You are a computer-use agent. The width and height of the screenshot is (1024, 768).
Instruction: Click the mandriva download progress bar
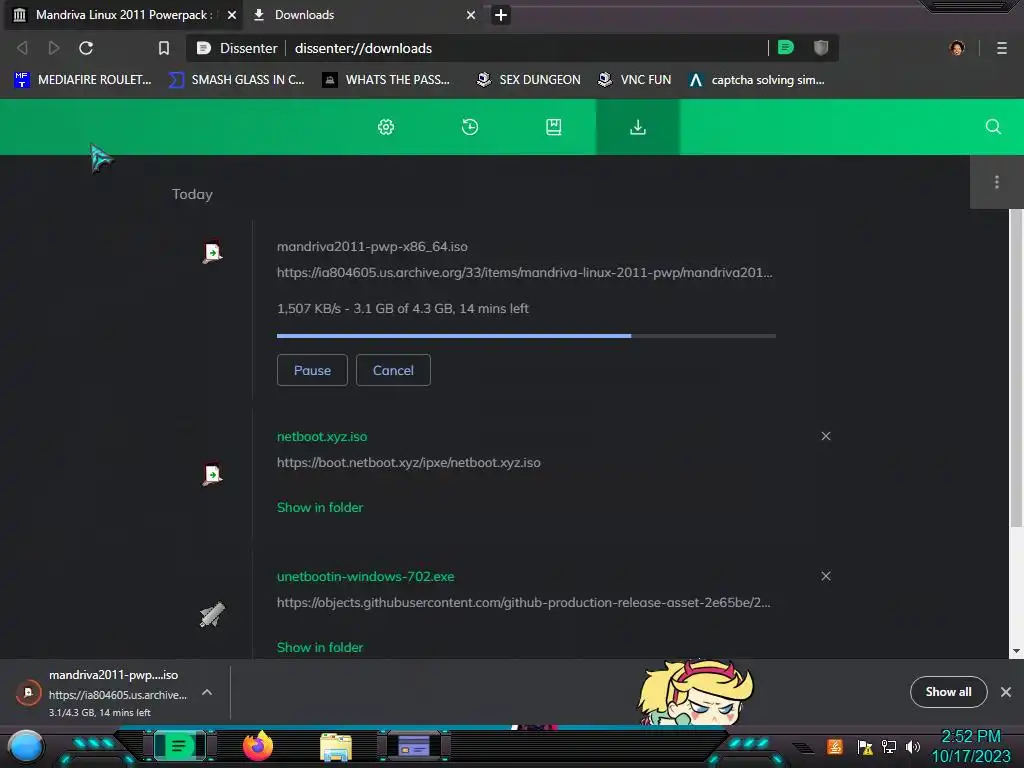[526, 336]
